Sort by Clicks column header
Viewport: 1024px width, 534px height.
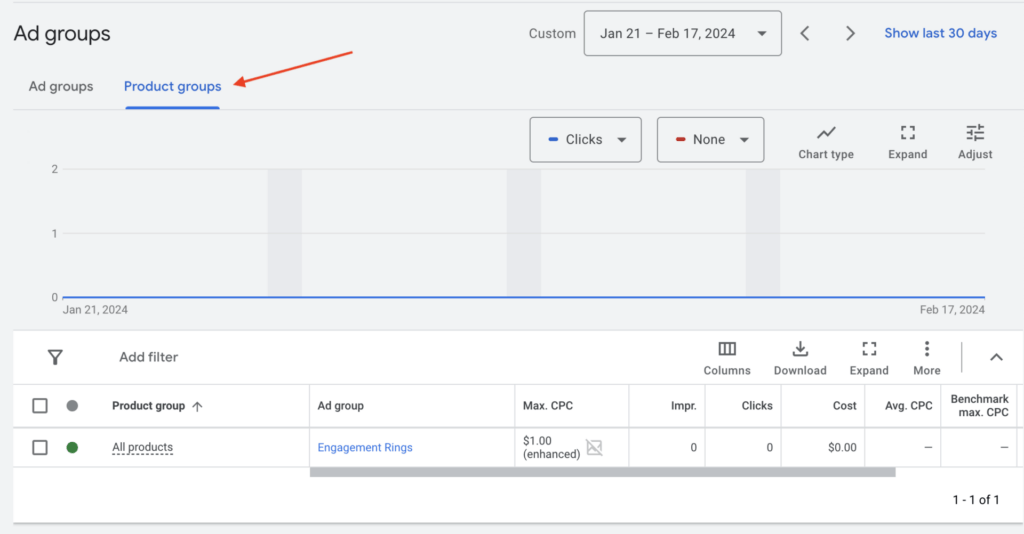pos(756,406)
